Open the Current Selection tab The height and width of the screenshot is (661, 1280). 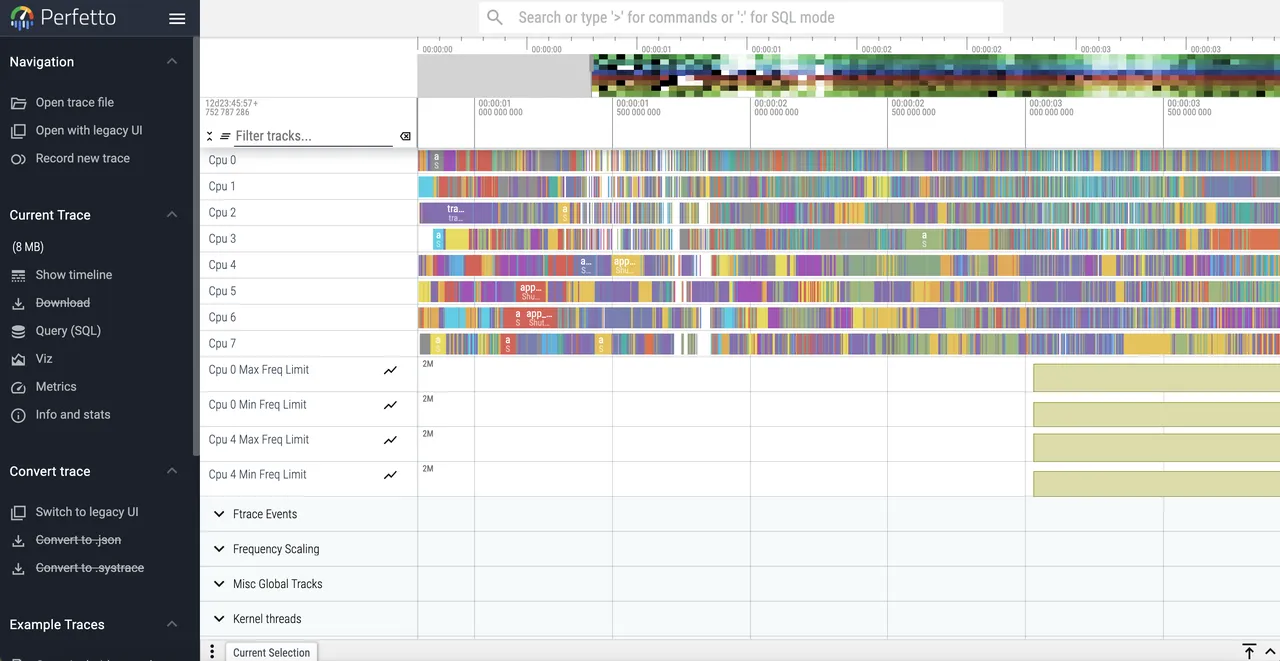(x=272, y=652)
